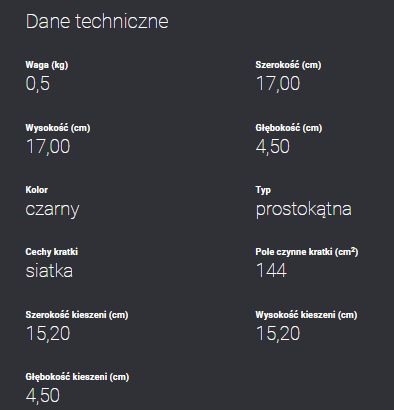Select the Typ label

(263, 190)
